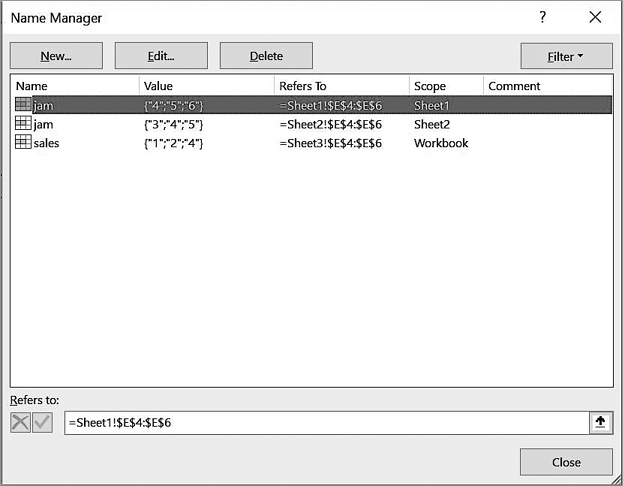
Task: Expand the Filter dropdown
Action: 566,56
